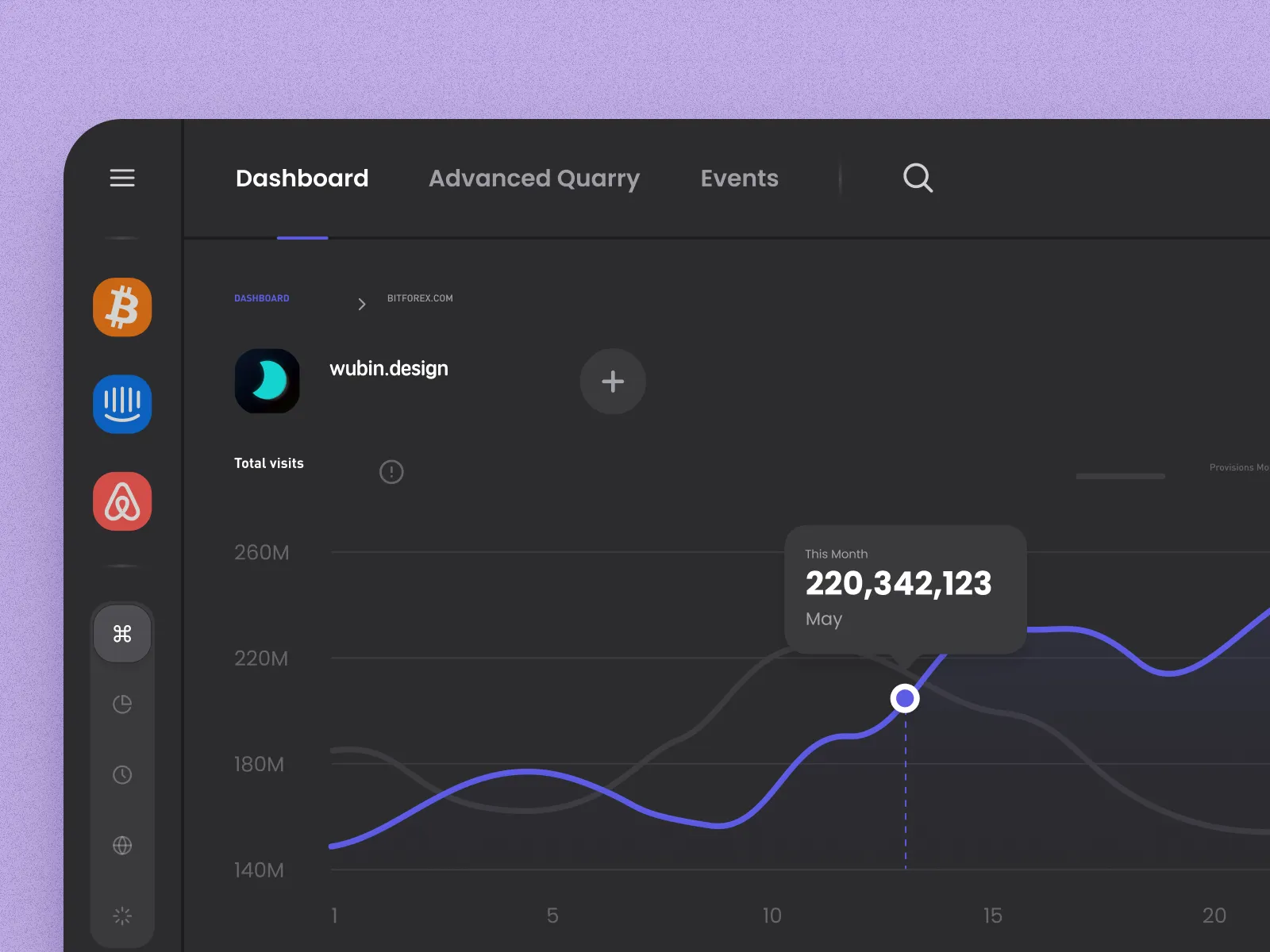1270x952 pixels.
Task: Click the breadcrumb chevron after DASHBOARD
Action: coord(361,303)
